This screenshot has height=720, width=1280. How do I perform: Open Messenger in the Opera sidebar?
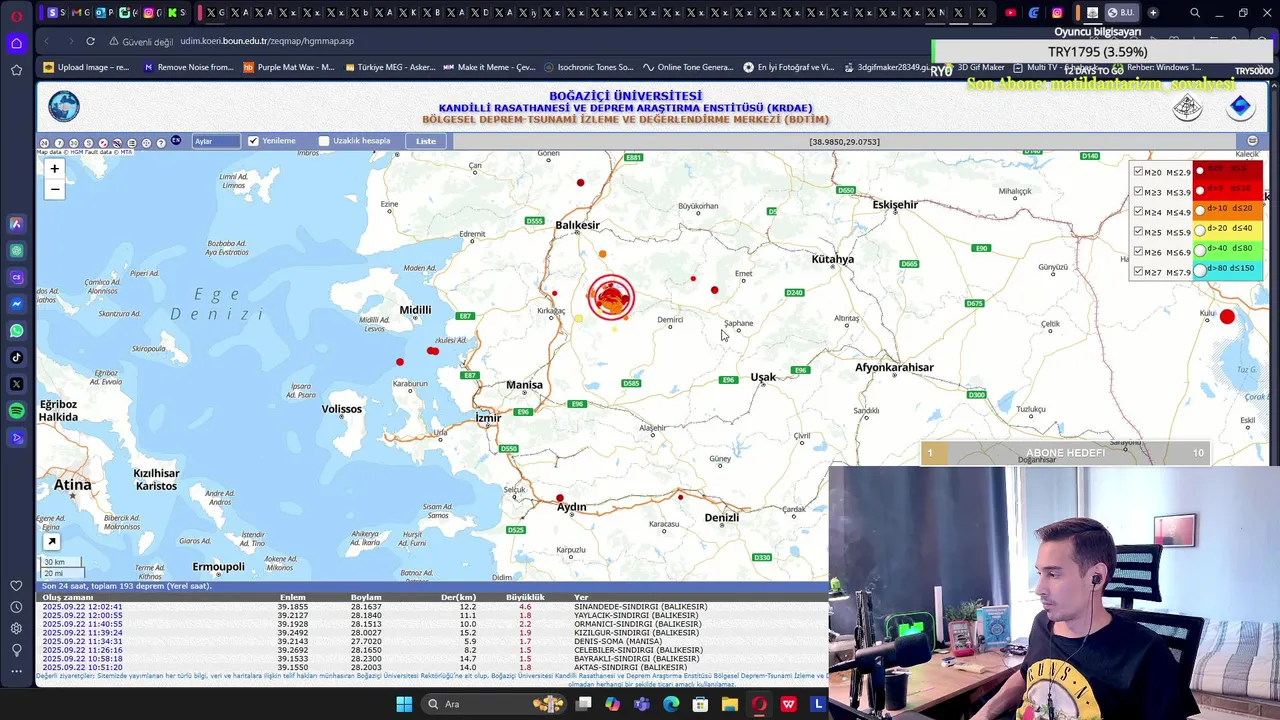click(16, 304)
